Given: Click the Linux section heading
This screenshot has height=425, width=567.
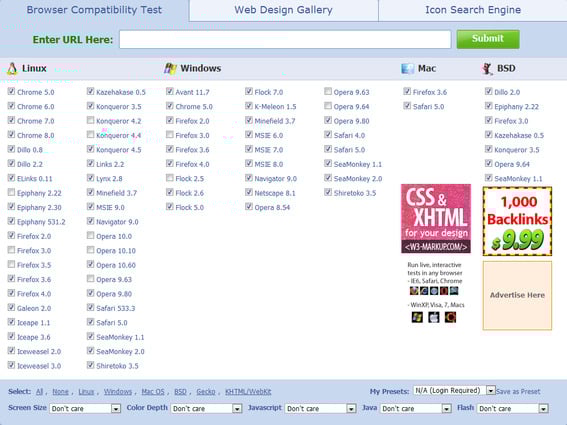Looking at the screenshot, I should pyautogui.click(x=34, y=68).
